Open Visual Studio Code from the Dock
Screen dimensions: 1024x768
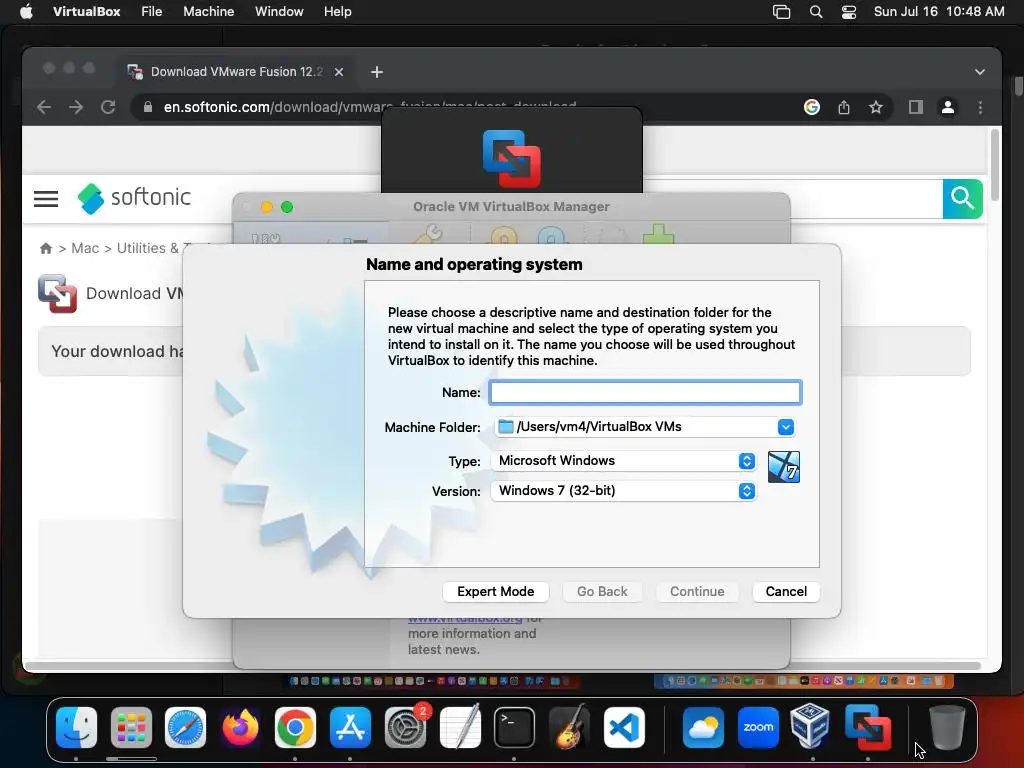624,727
